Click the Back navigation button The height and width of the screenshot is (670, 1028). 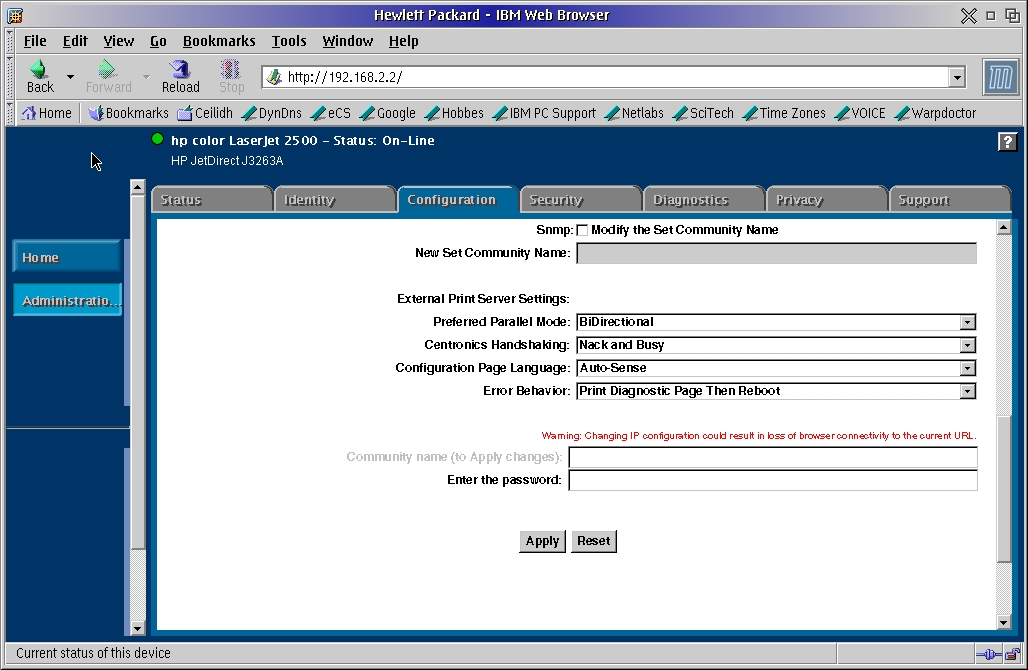[x=40, y=77]
